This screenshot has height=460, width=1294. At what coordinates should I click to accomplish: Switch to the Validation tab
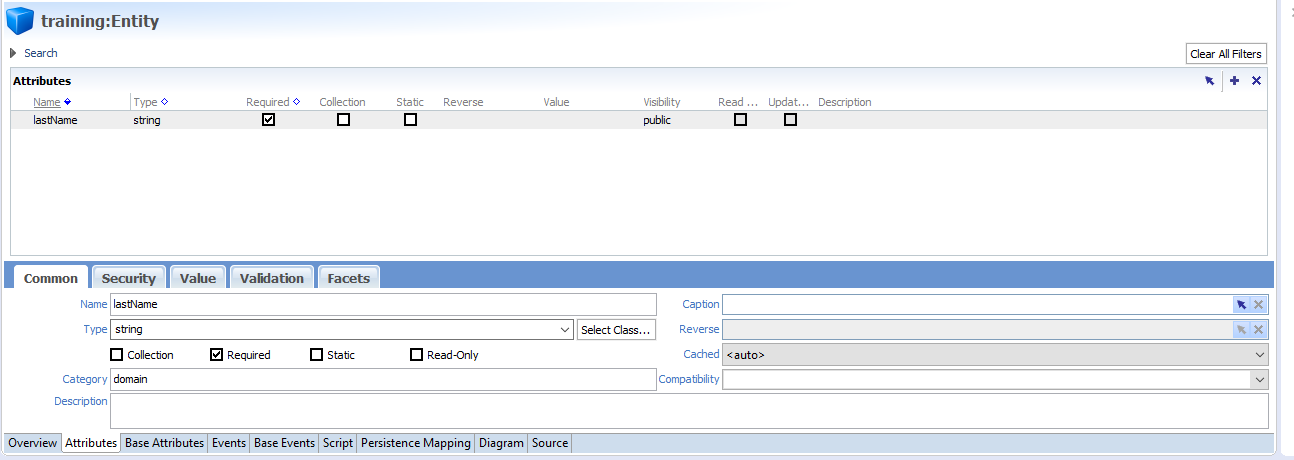(x=272, y=278)
